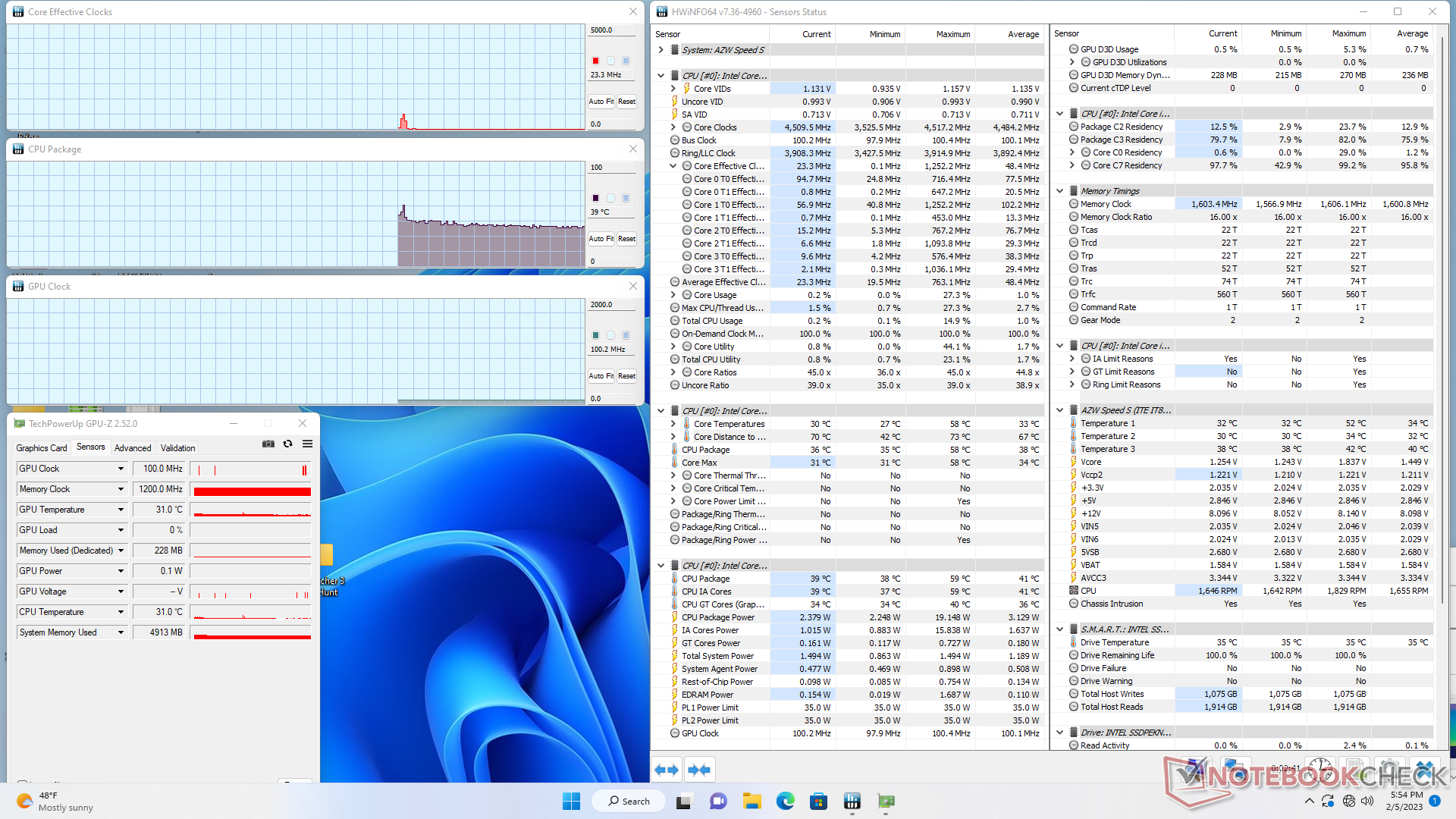Click the TechPowerUp GPU-Z title icon
Screen dimensions: 1456x819
click(x=20, y=424)
